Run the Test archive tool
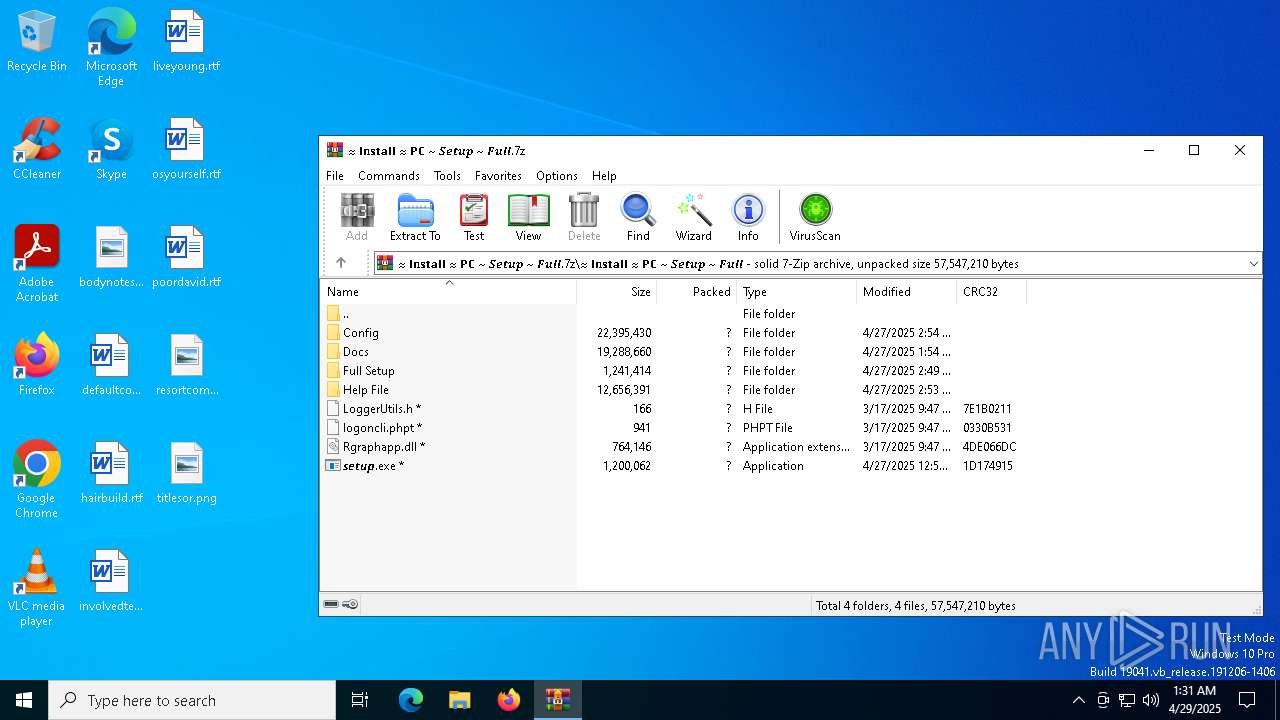Viewport: 1280px width, 720px height. (474, 217)
